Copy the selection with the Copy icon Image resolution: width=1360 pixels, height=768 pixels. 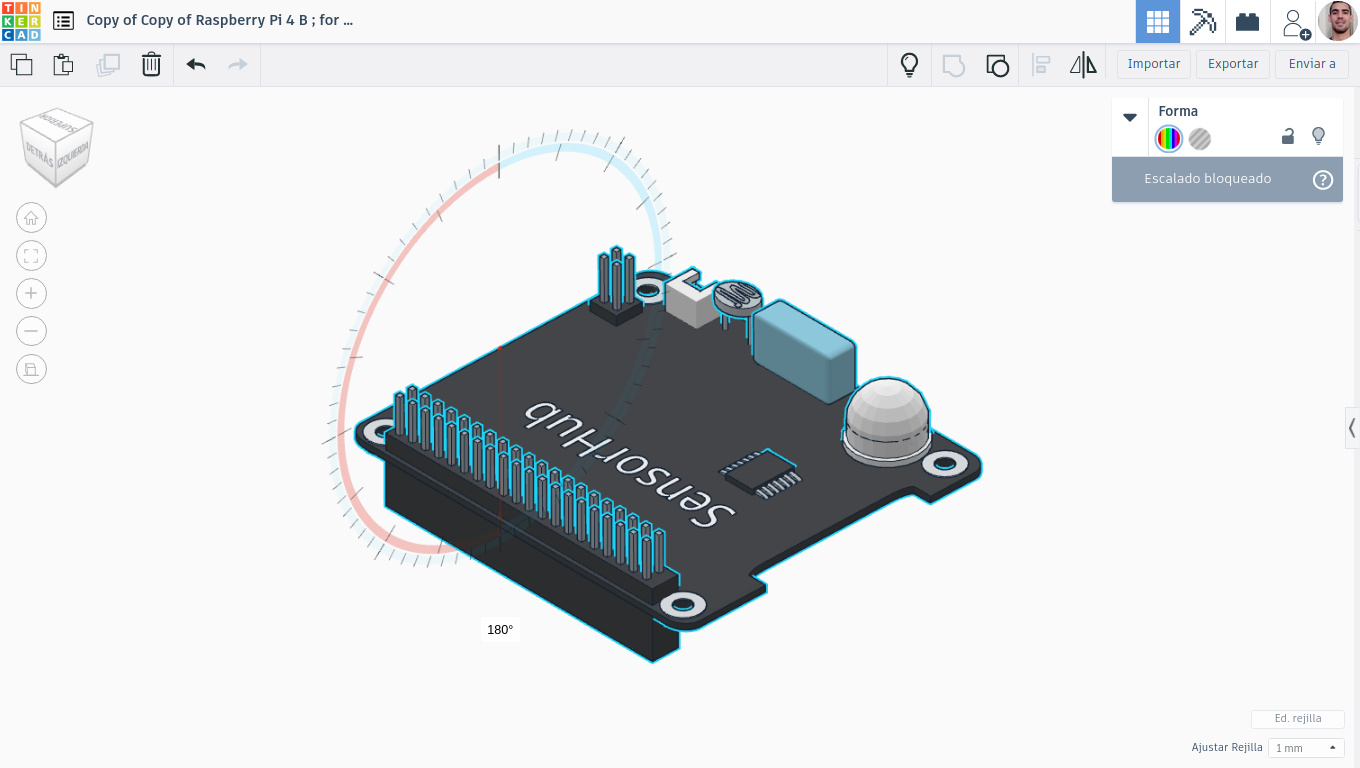(21, 65)
